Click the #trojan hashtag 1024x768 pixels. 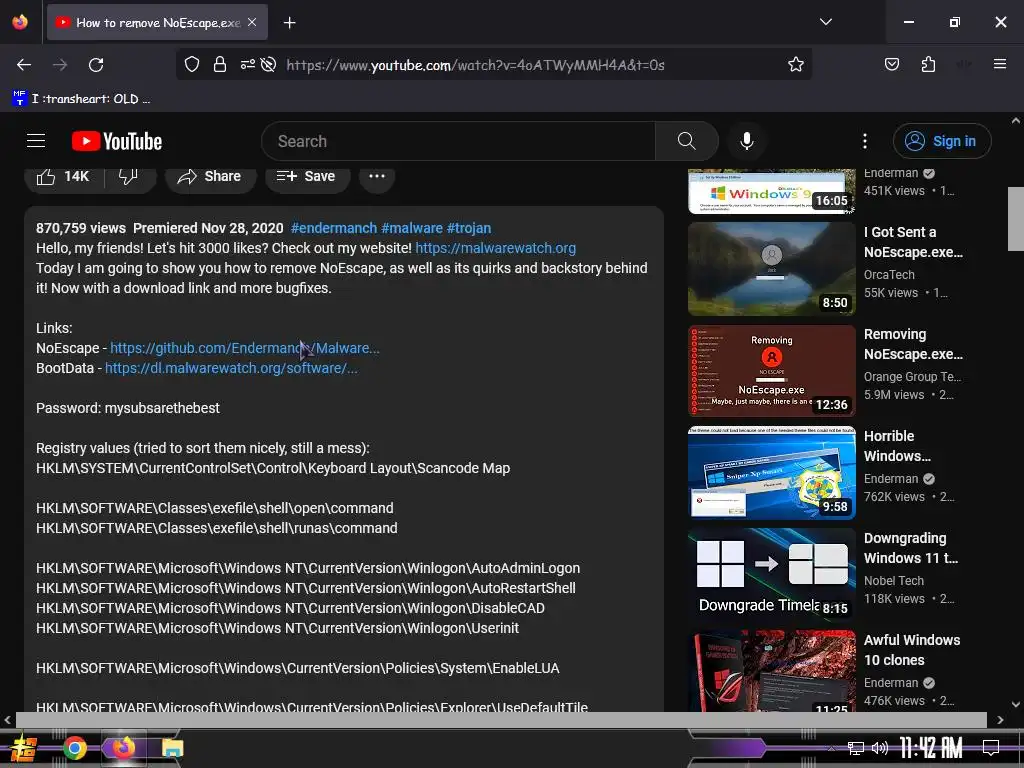click(468, 228)
